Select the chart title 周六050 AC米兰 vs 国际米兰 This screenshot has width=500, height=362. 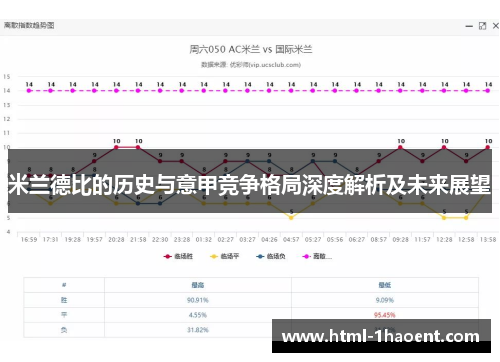pos(251,50)
